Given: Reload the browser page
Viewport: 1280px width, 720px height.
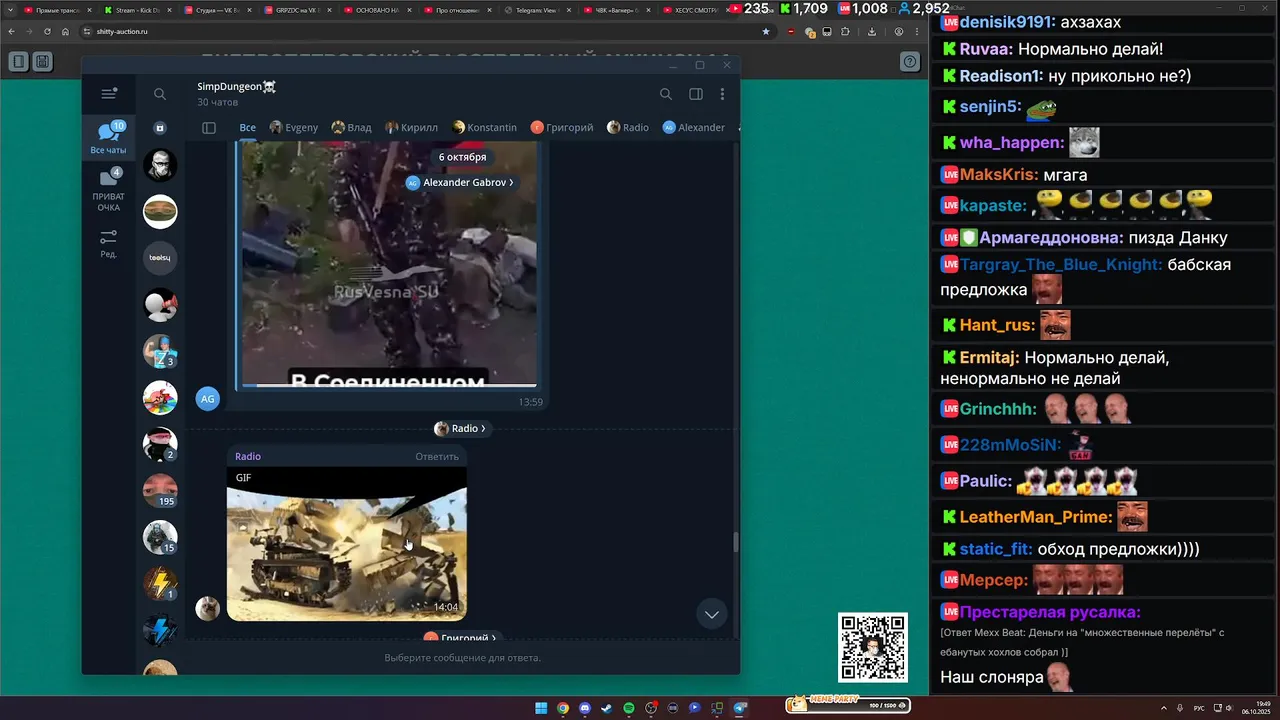Looking at the screenshot, I should click(47, 31).
